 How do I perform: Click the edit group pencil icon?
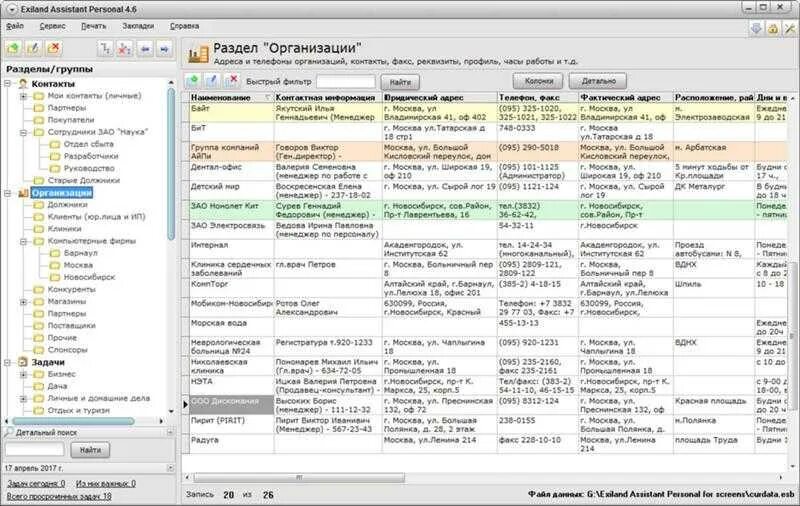click(x=33, y=49)
